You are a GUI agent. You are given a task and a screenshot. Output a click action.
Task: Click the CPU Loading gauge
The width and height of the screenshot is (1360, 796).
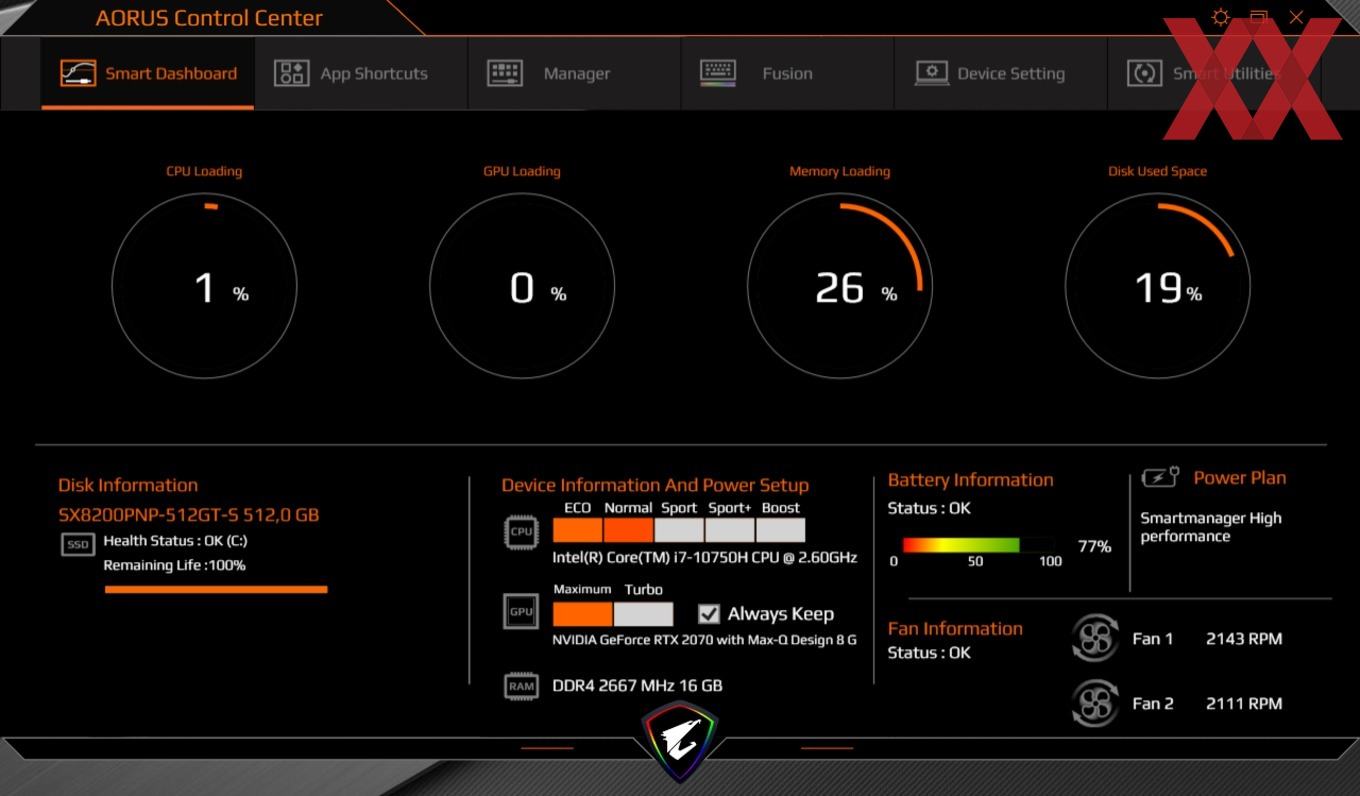(204, 286)
